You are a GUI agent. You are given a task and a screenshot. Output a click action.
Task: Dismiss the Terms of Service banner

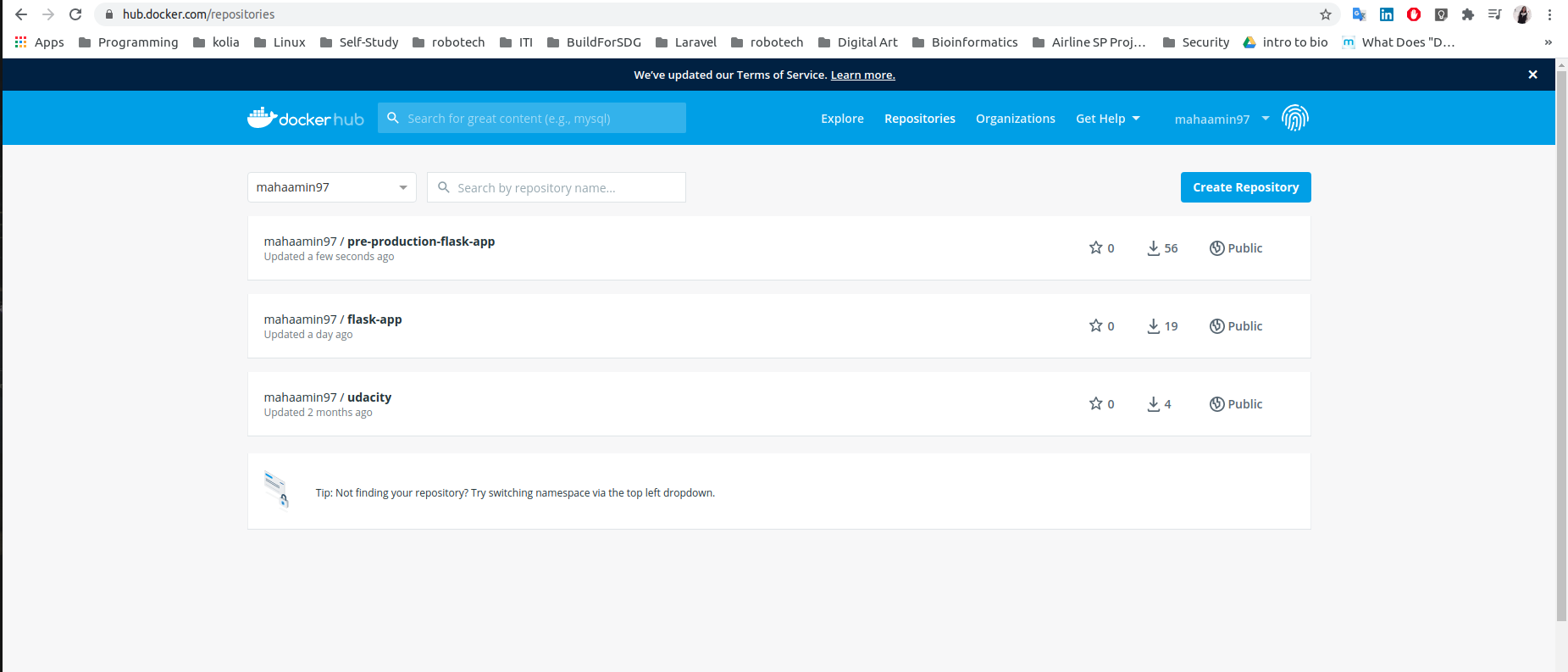click(x=1532, y=75)
